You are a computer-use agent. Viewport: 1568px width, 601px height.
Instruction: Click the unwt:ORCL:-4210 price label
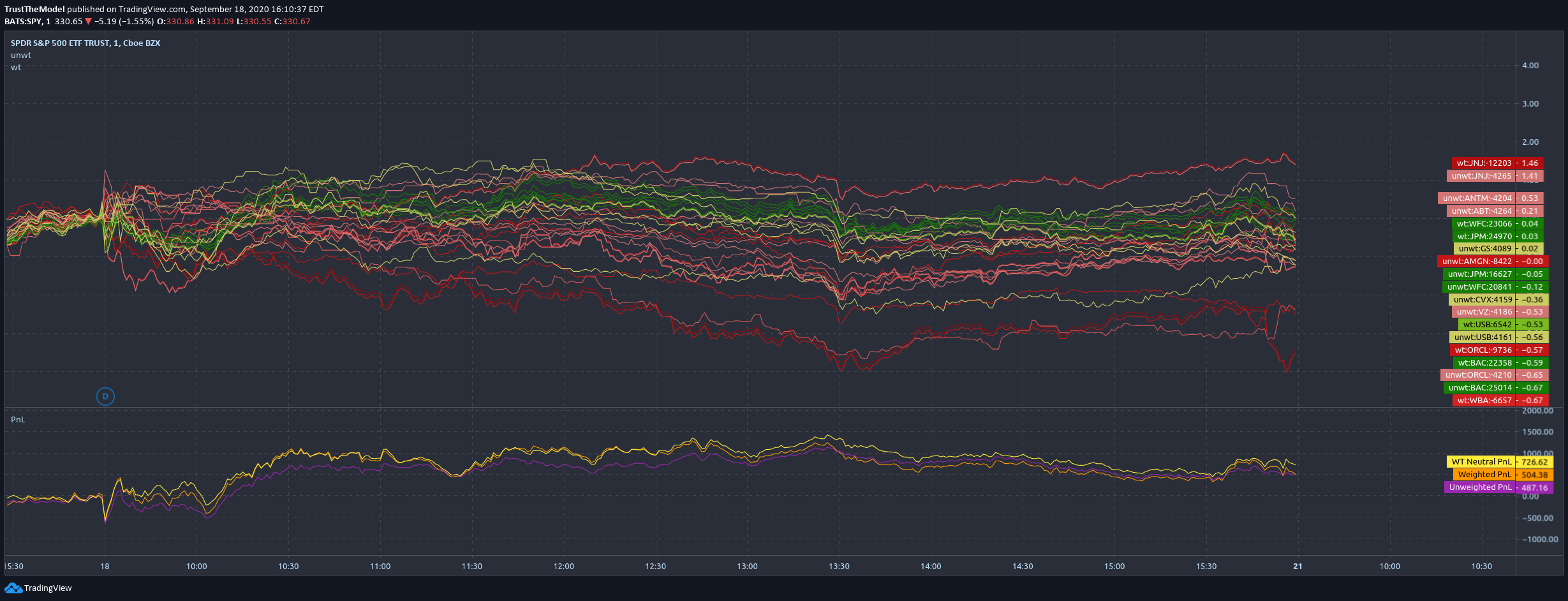[1494, 375]
